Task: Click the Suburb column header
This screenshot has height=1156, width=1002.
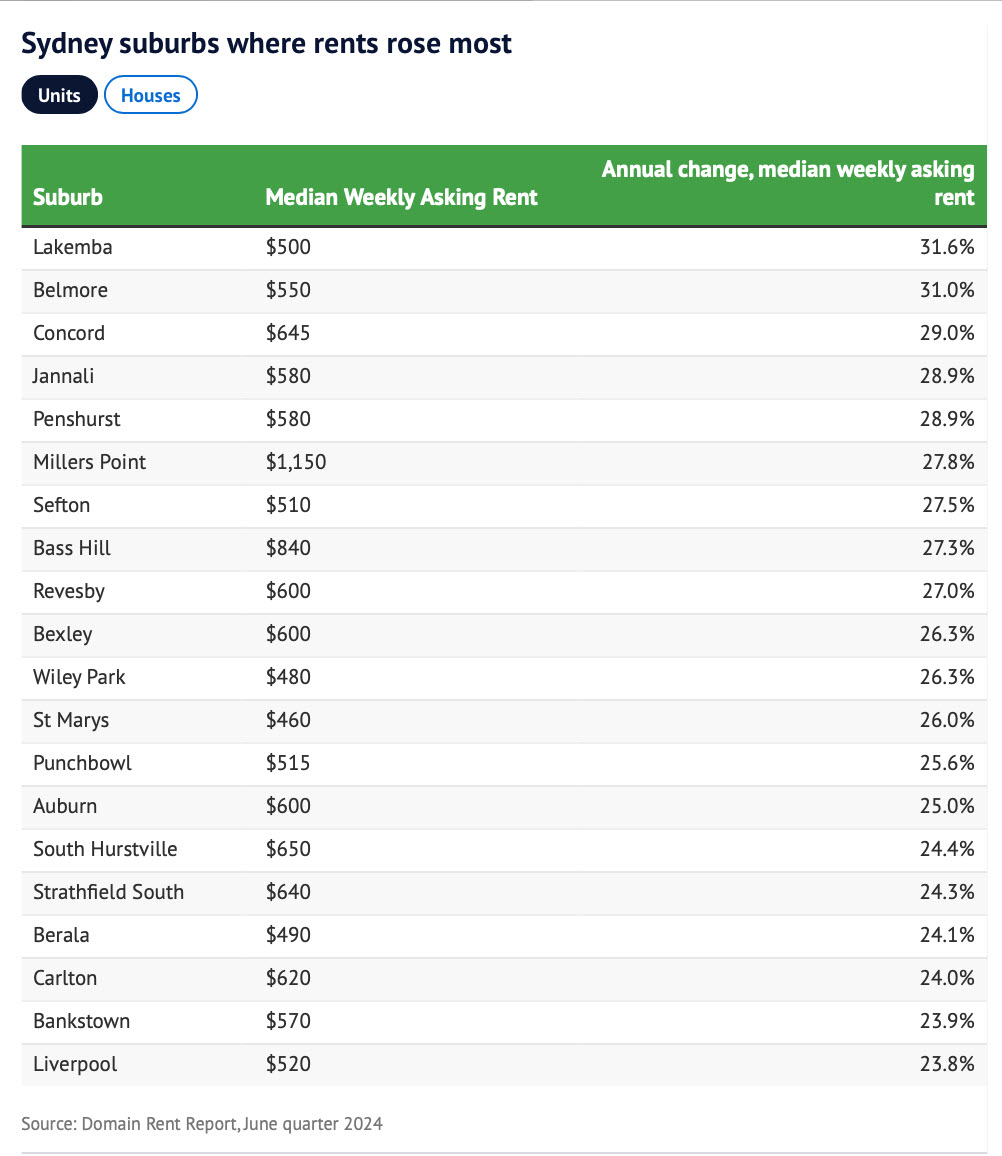Action: 68,197
